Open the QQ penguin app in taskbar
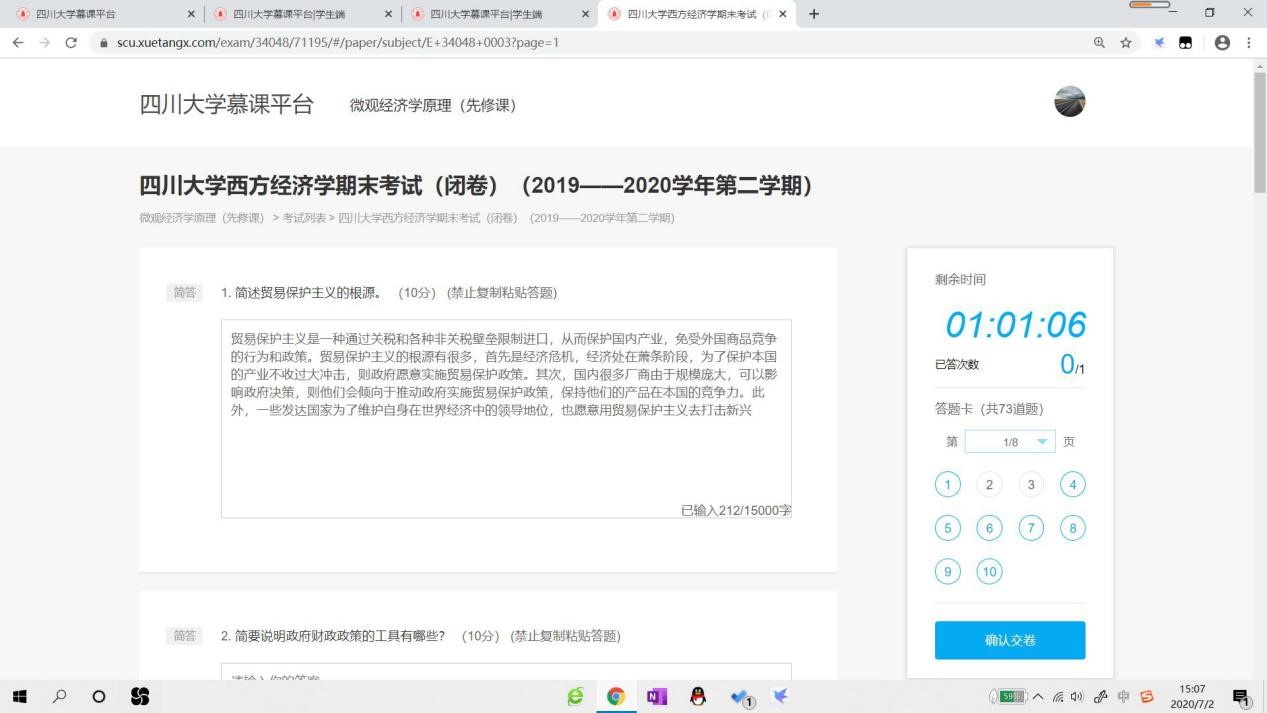The height and width of the screenshot is (713, 1267). point(698,697)
